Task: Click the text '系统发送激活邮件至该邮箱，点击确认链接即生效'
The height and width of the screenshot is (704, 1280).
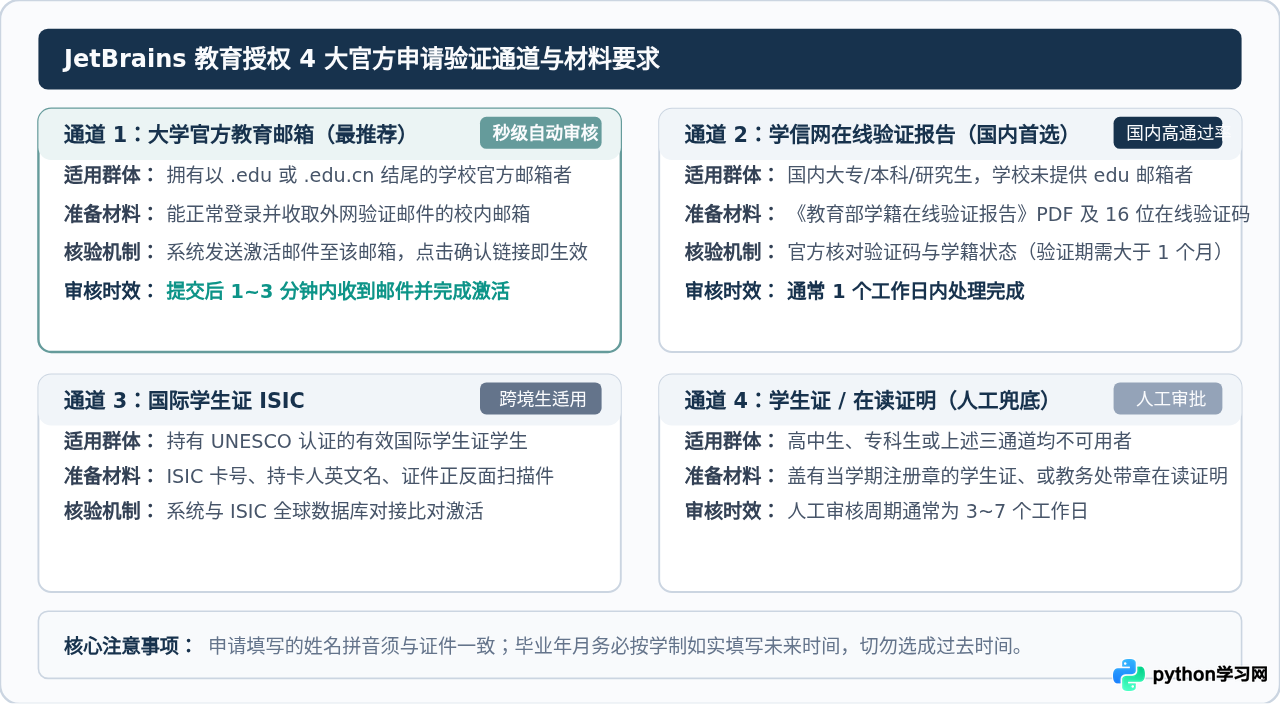Action: point(377,252)
